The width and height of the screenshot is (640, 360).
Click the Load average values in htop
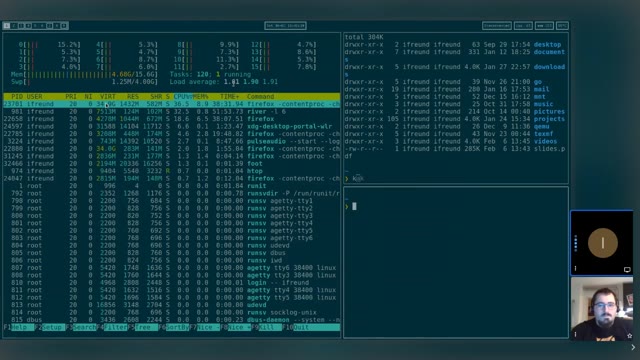point(251,82)
